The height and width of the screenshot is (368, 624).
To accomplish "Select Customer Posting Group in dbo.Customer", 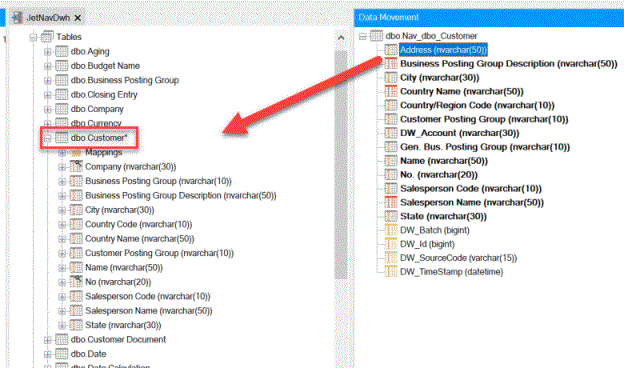I will coord(159,253).
